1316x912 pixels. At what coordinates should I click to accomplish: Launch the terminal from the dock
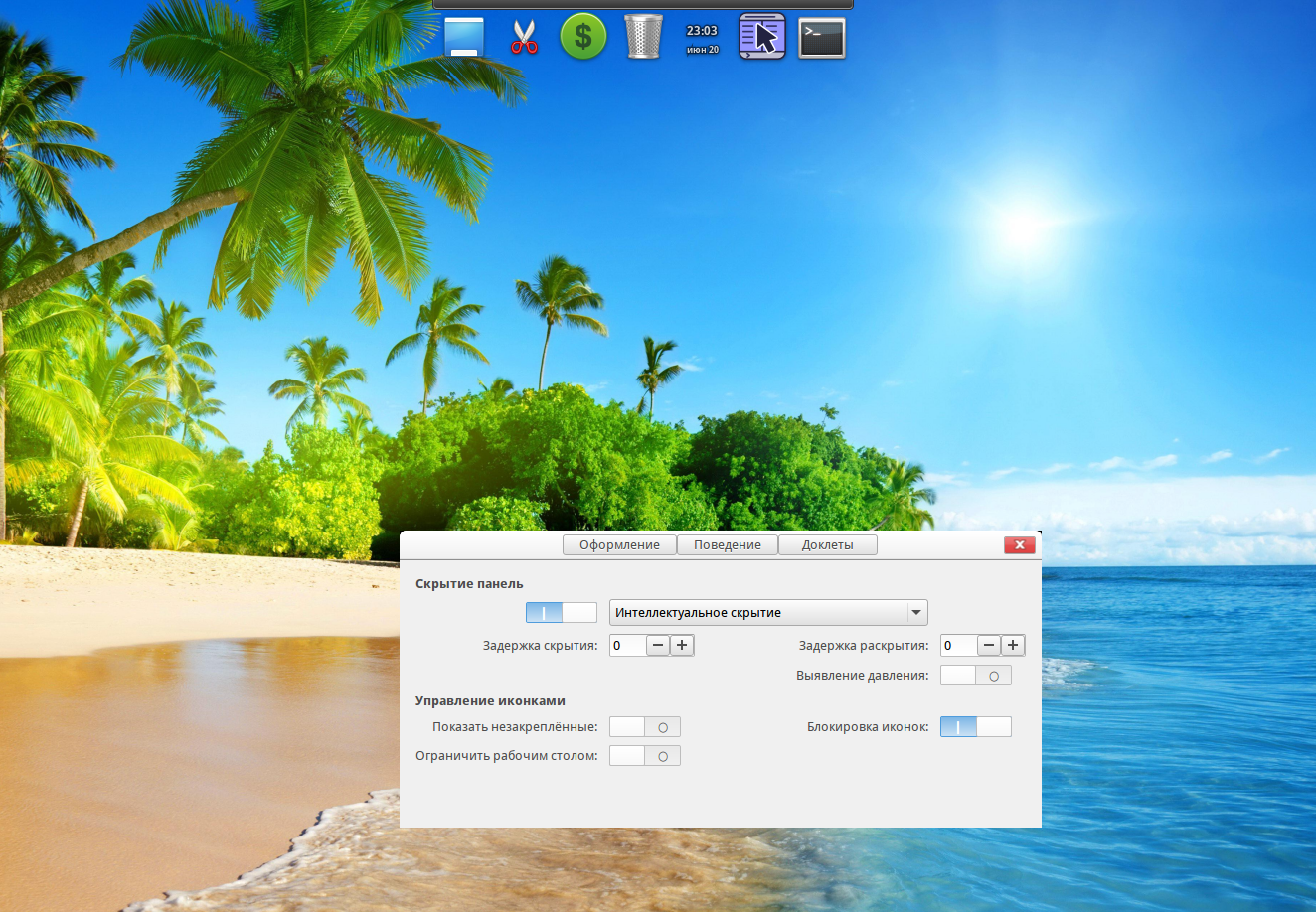pos(822,38)
